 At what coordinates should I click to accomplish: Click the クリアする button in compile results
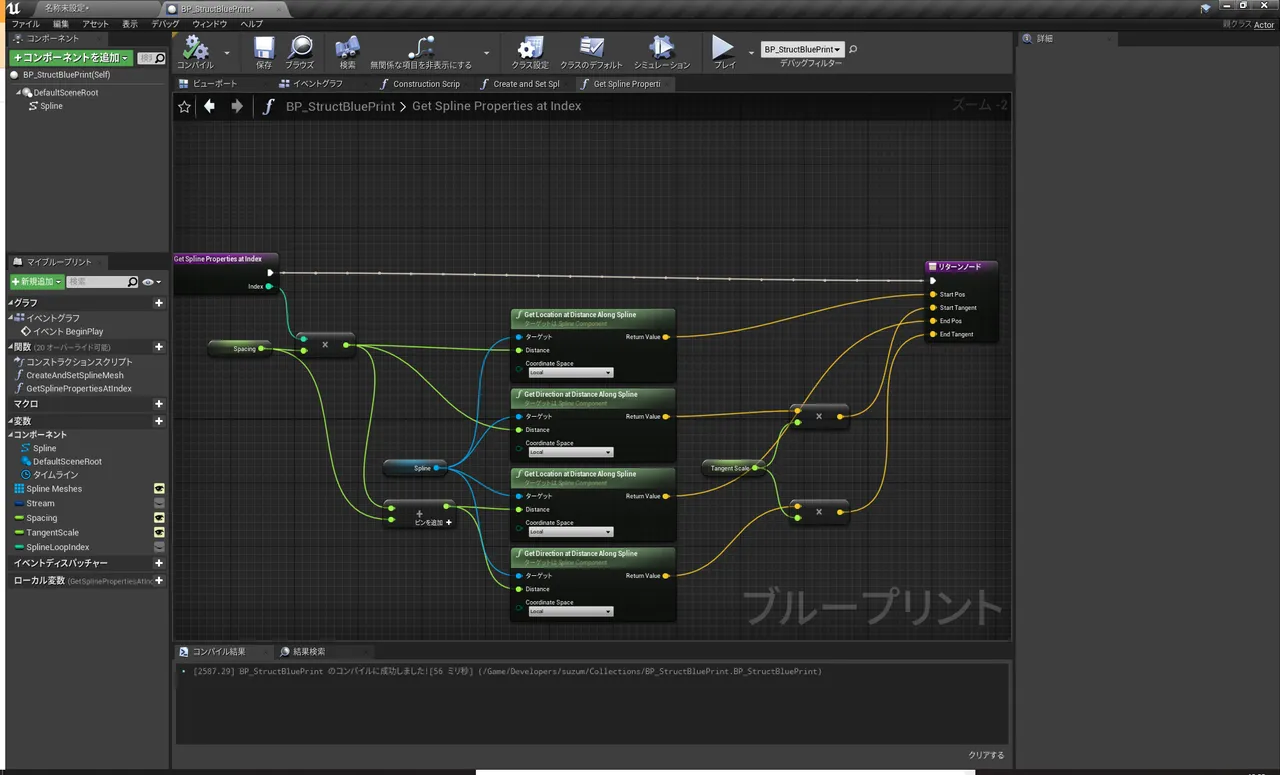point(986,755)
